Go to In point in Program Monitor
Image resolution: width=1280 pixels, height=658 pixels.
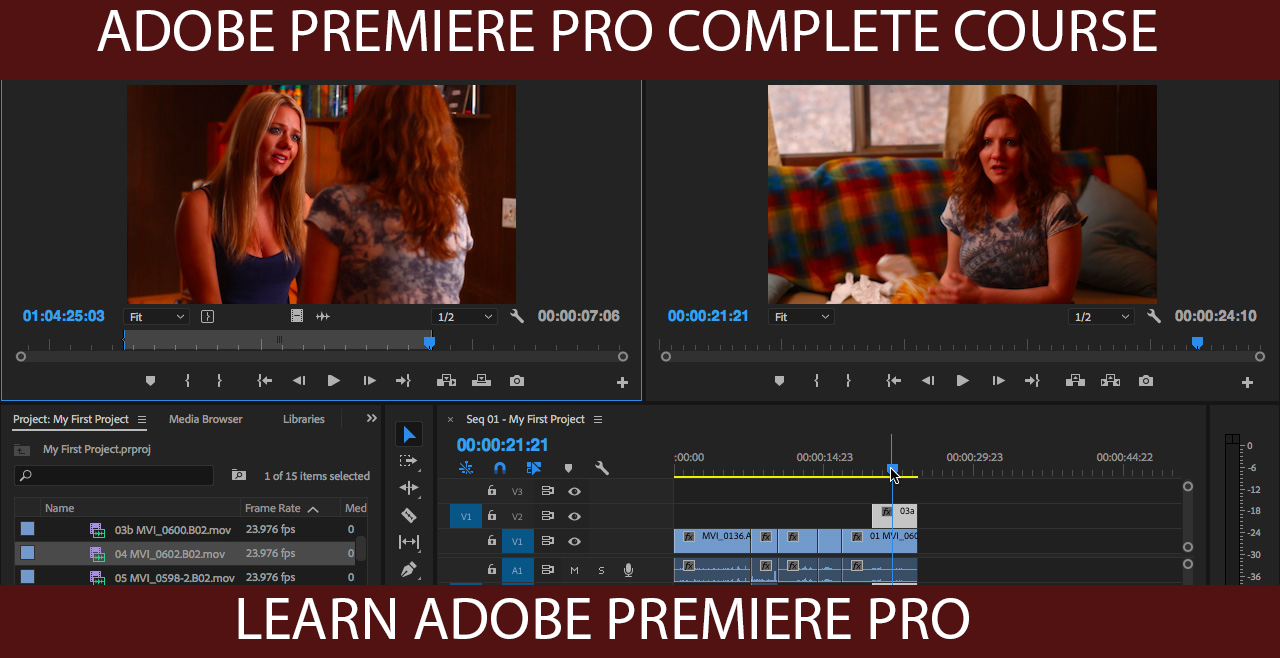pyautogui.click(x=893, y=381)
